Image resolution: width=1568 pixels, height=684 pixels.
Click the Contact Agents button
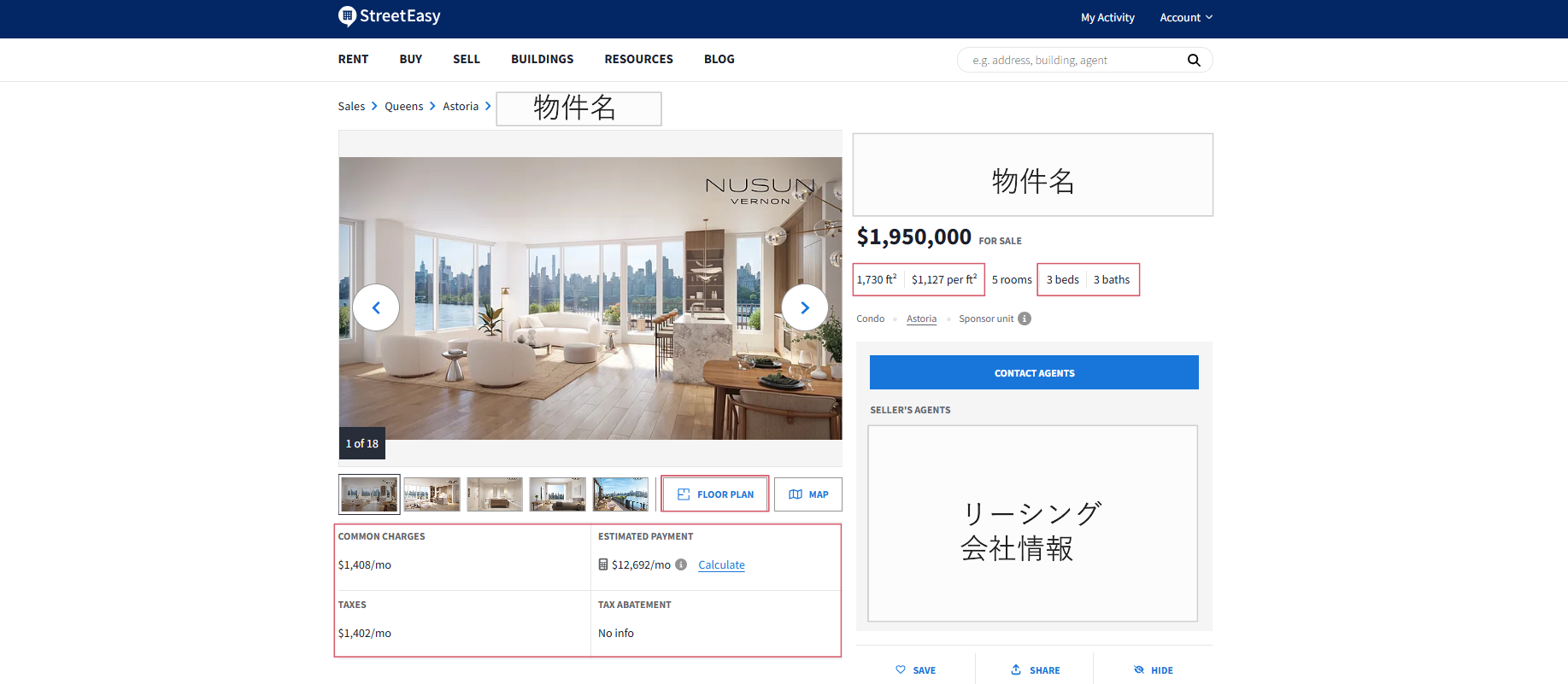(x=1034, y=373)
